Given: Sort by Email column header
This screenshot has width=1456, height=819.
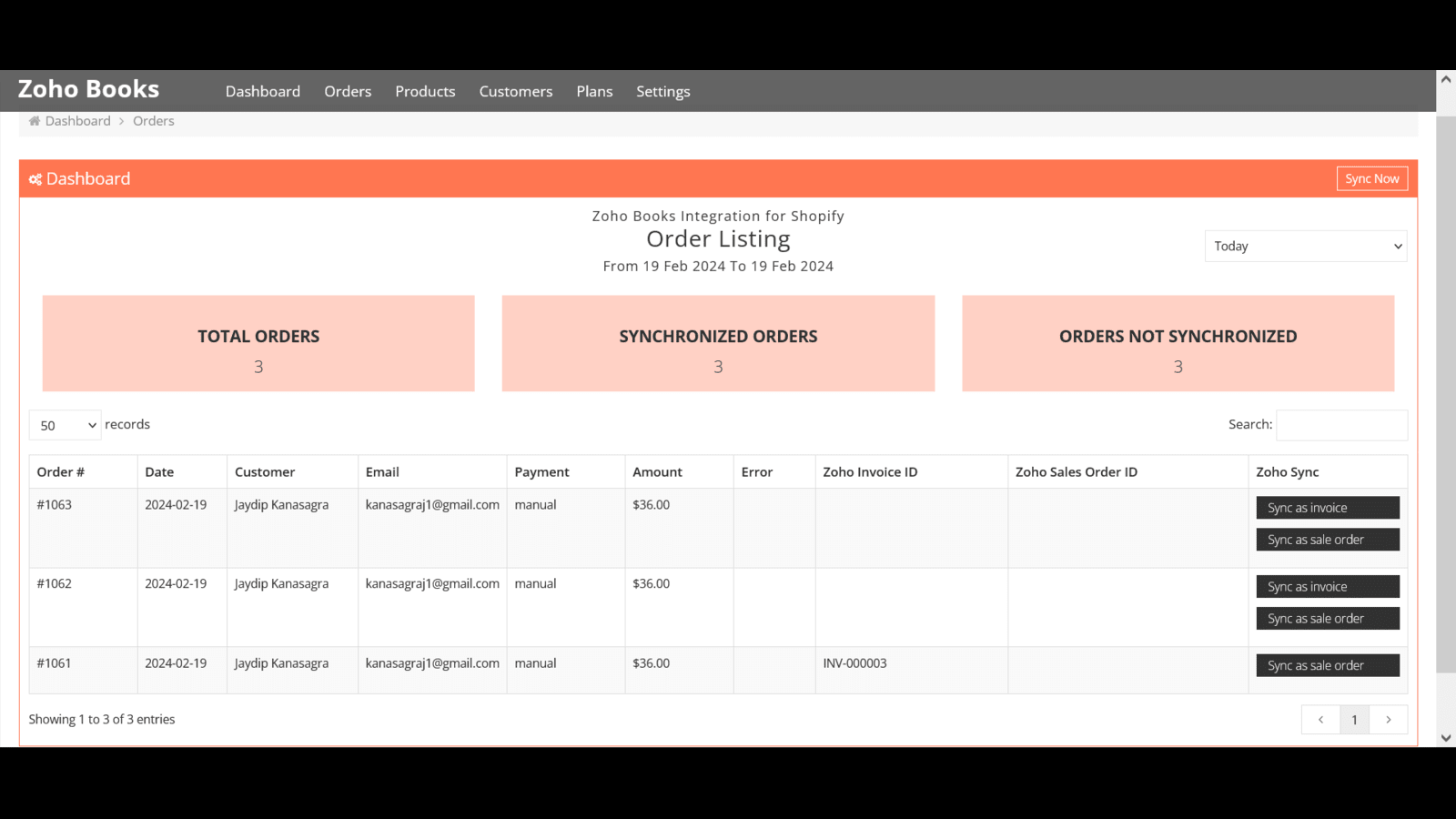Looking at the screenshot, I should pyautogui.click(x=432, y=472).
